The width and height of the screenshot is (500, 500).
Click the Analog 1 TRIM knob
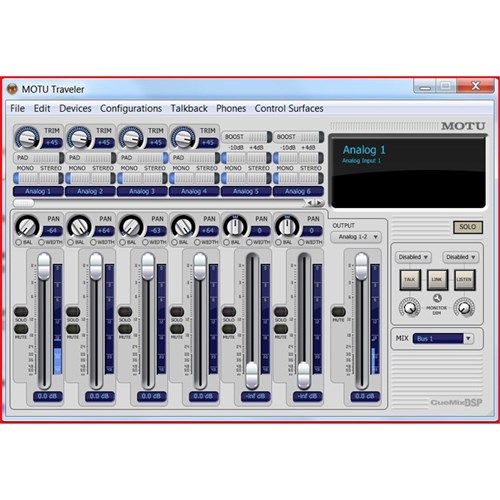pyautogui.click(x=27, y=137)
